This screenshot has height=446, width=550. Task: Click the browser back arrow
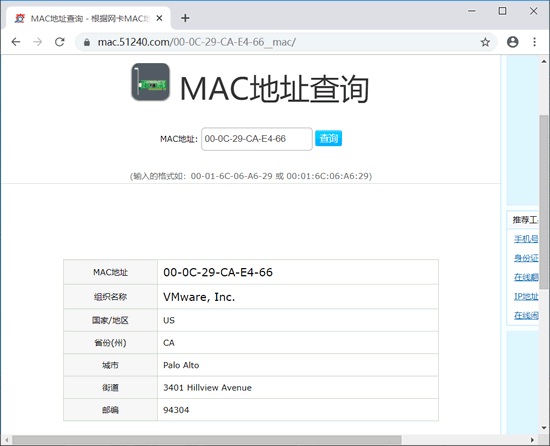coord(16,42)
